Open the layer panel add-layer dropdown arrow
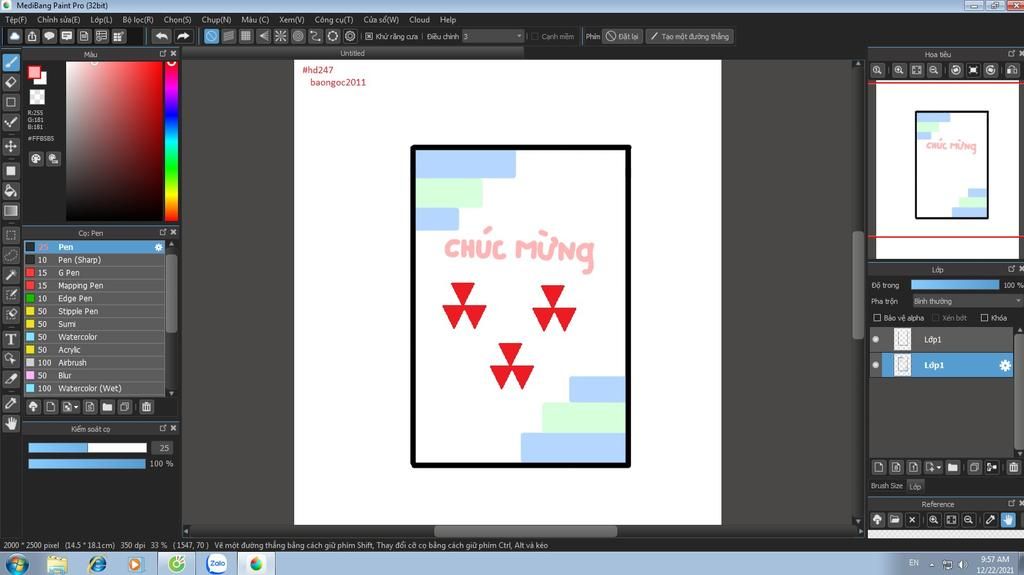1024x575 pixels. (938, 468)
